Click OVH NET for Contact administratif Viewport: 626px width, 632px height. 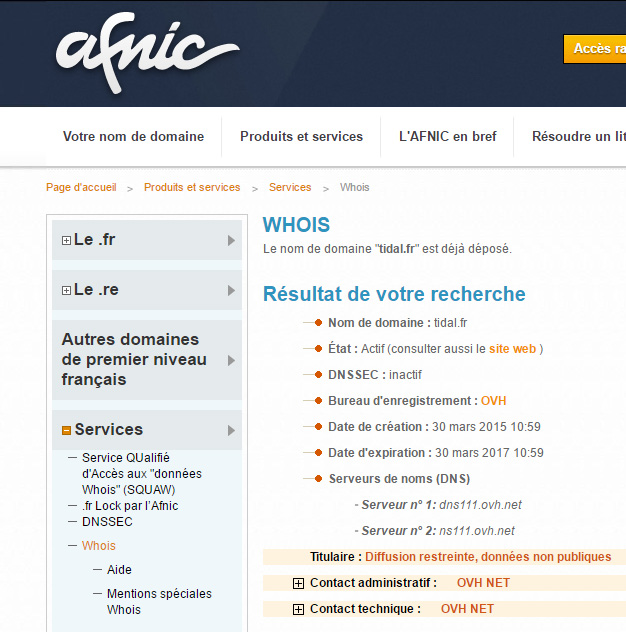pyautogui.click(x=483, y=583)
